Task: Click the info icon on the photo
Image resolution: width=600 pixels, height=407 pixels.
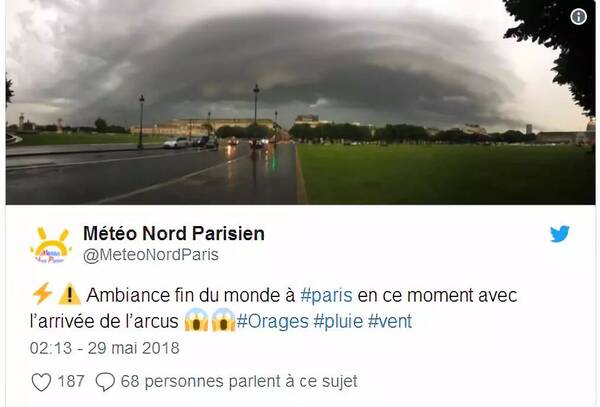Action: pyautogui.click(x=578, y=16)
